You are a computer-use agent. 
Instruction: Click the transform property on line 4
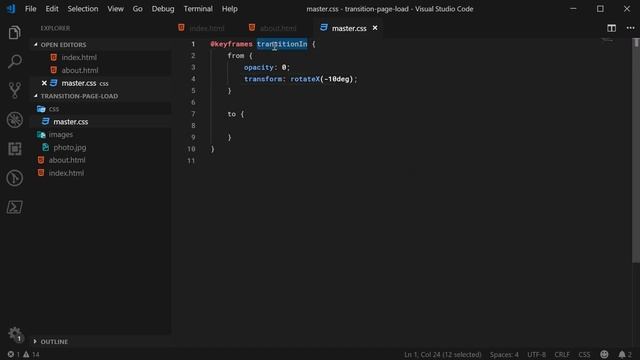click(263, 79)
